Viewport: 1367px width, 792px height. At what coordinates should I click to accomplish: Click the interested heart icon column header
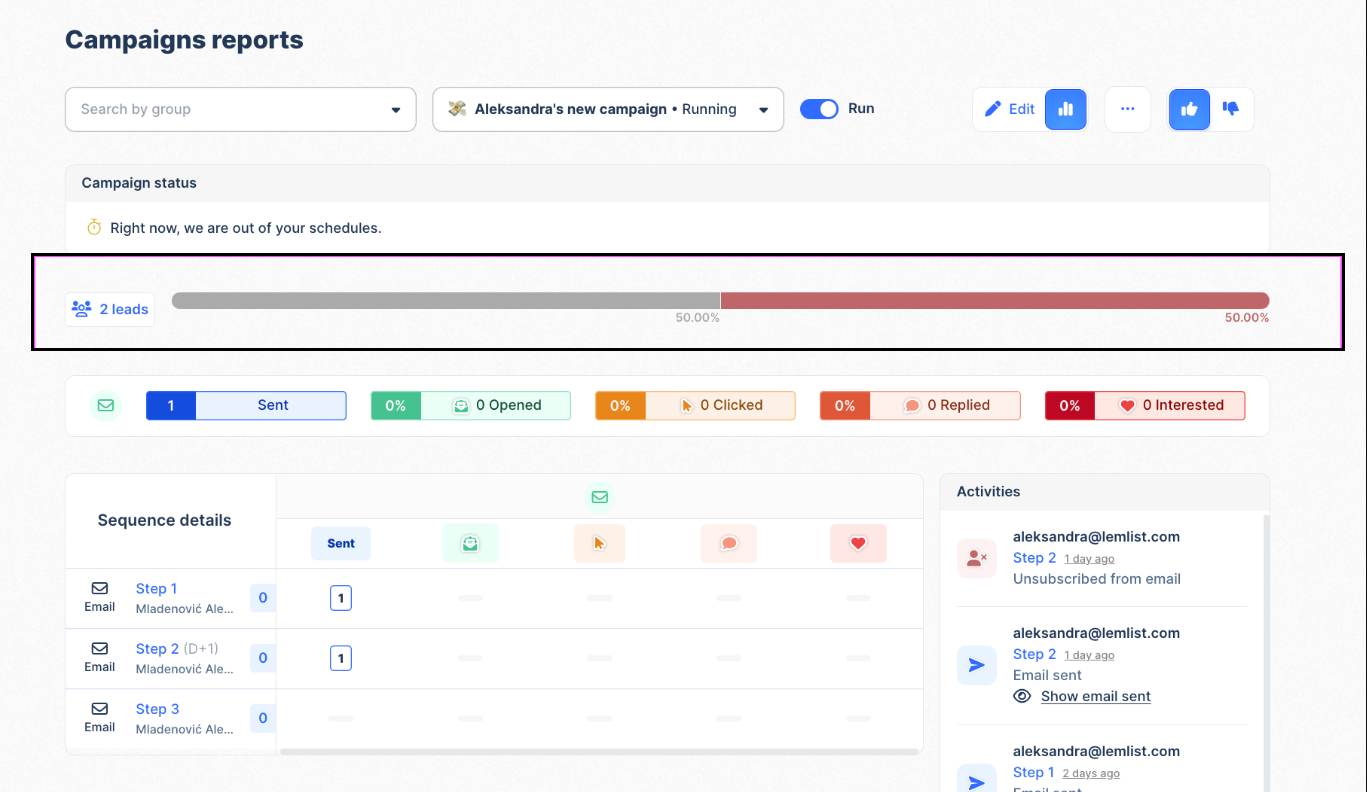(858, 543)
